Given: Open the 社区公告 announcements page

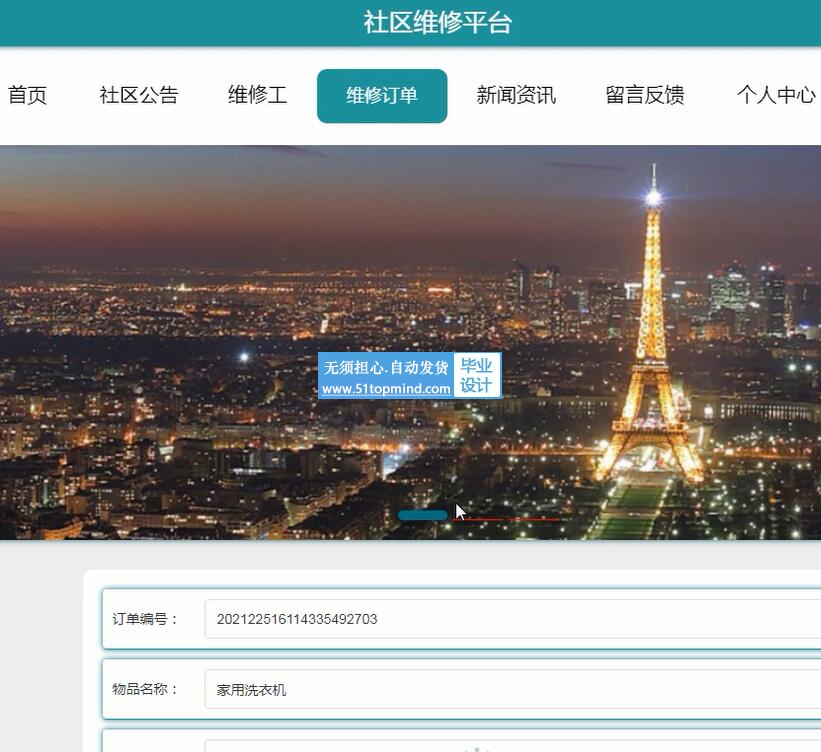Looking at the screenshot, I should (139, 95).
